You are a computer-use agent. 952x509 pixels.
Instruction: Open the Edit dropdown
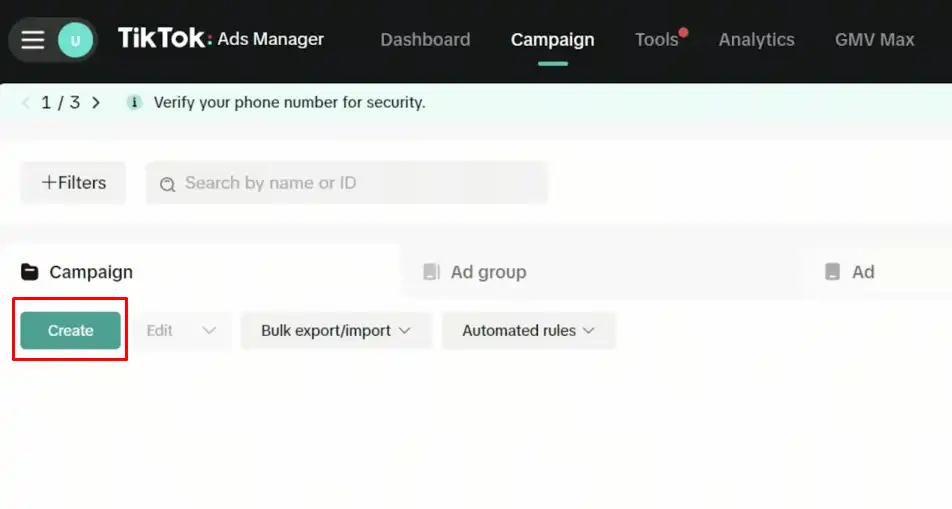click(182, 330)
